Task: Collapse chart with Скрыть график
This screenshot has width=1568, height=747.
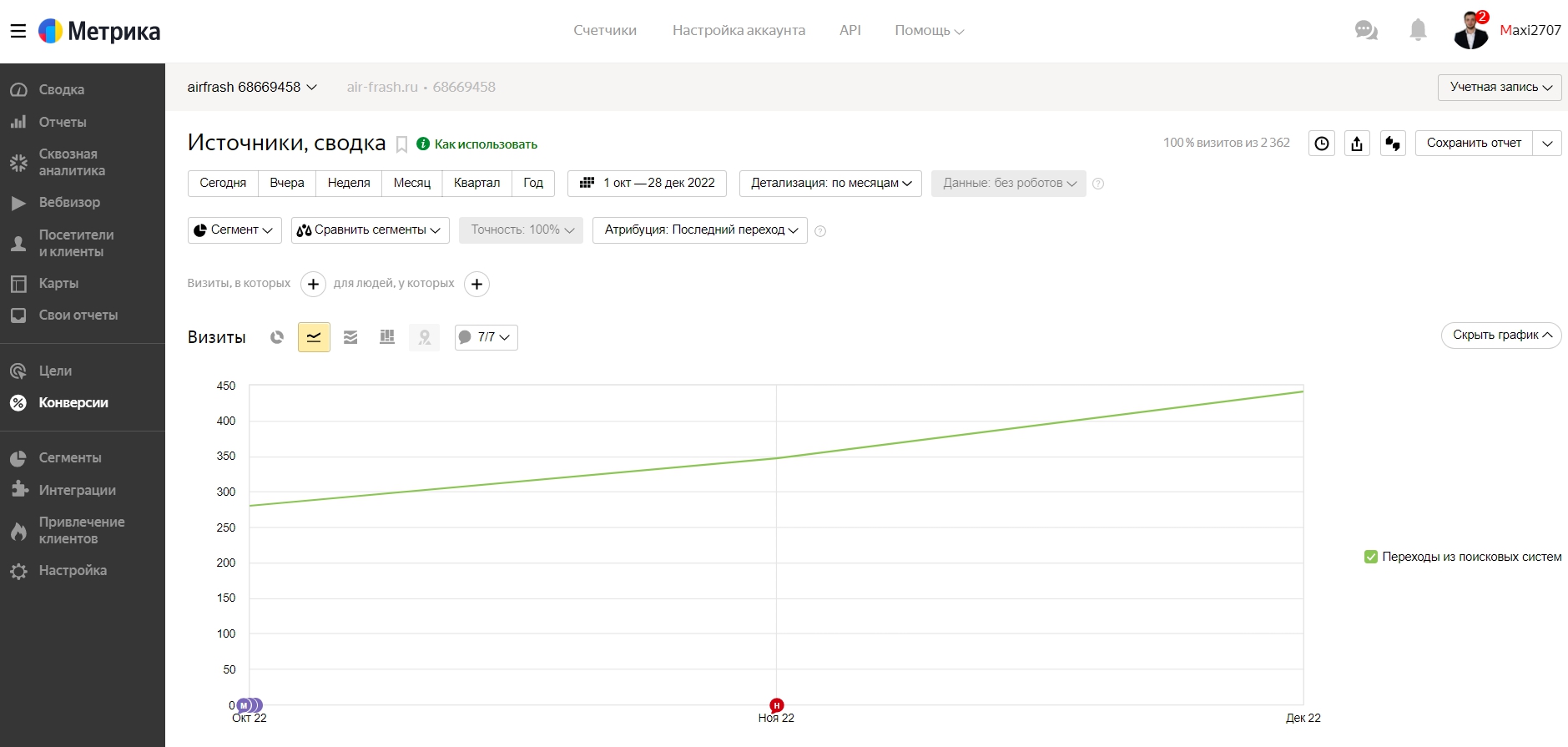Action: click(1501, 336)
